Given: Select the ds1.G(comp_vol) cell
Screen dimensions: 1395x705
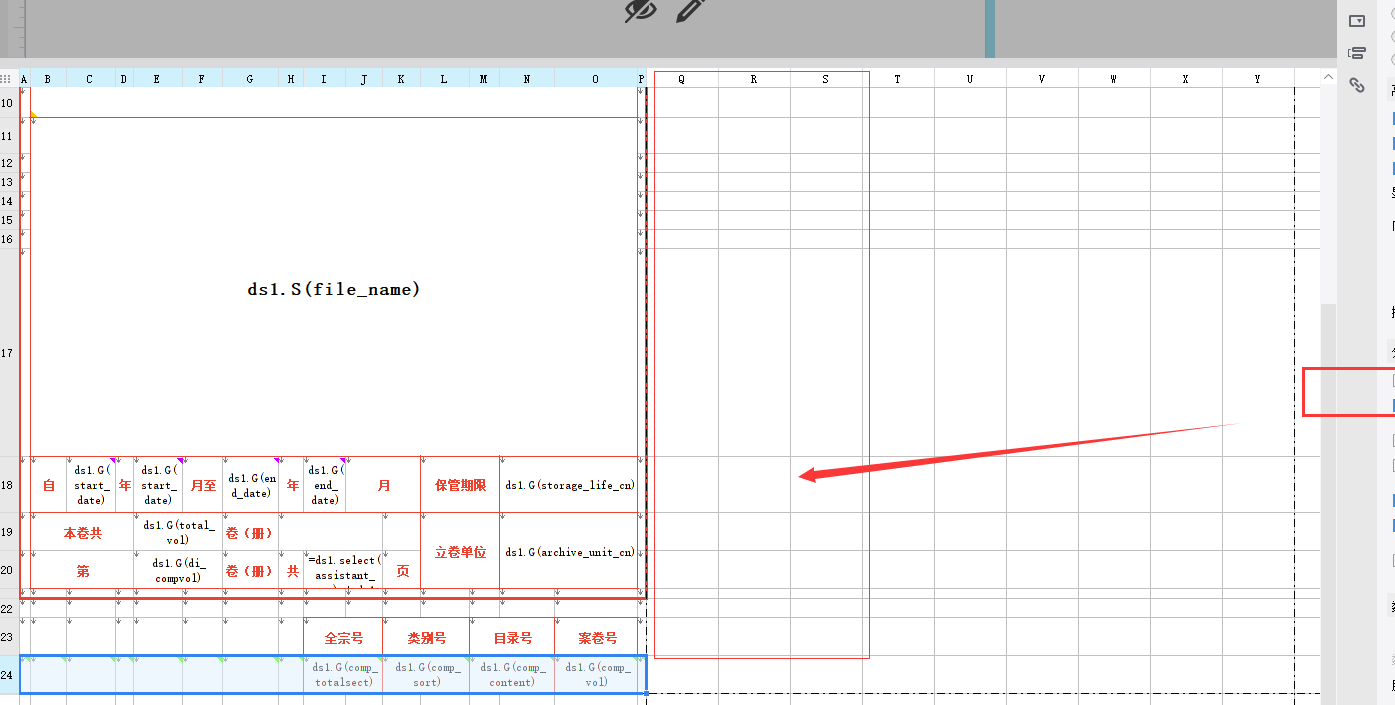Looking at the screenshot, I should pyautogui.click(x=597, y=675).
